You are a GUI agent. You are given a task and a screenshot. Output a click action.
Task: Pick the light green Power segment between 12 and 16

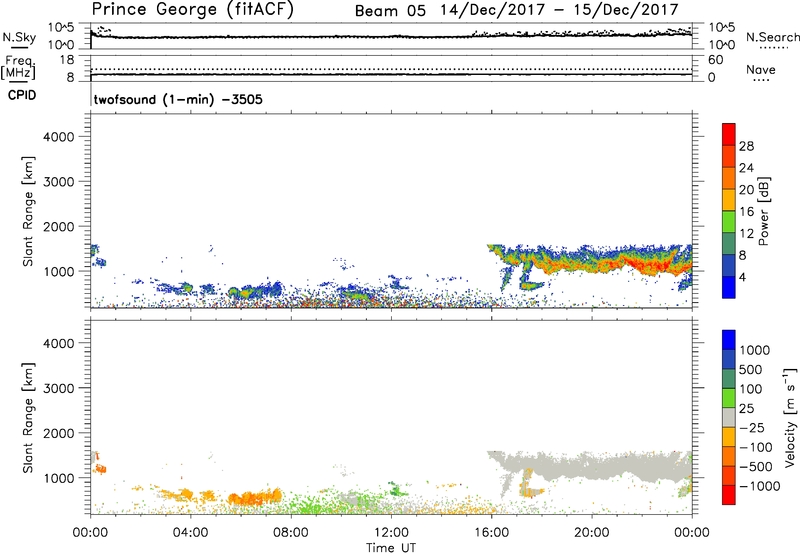coord(729,222)
